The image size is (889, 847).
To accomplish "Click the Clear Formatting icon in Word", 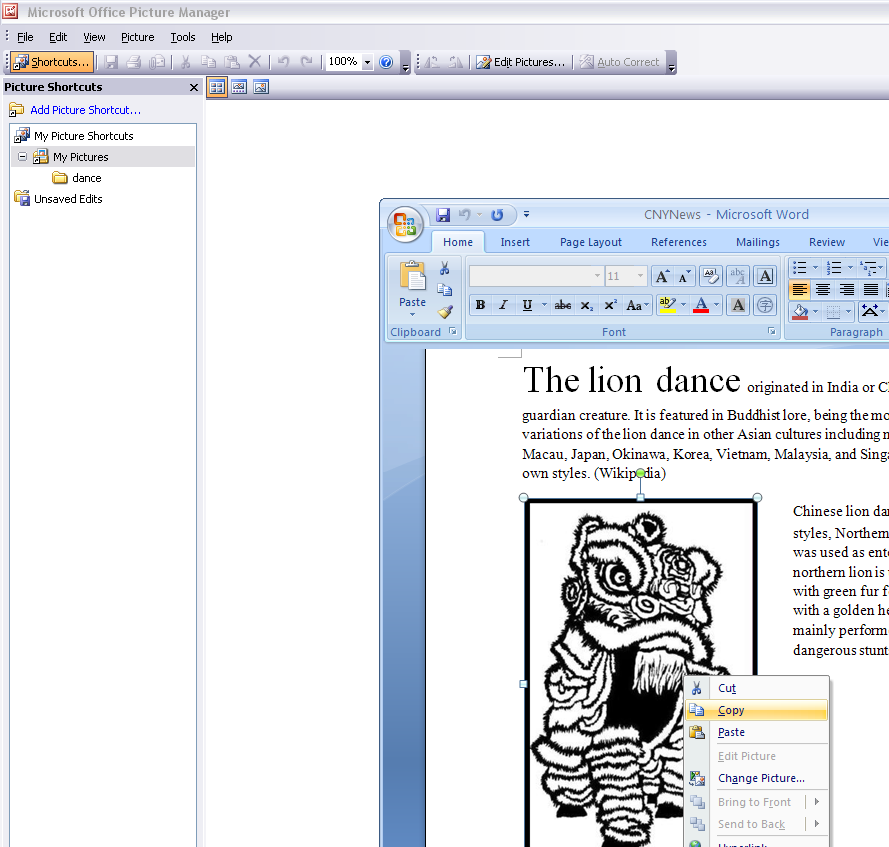I will (710, 276).
